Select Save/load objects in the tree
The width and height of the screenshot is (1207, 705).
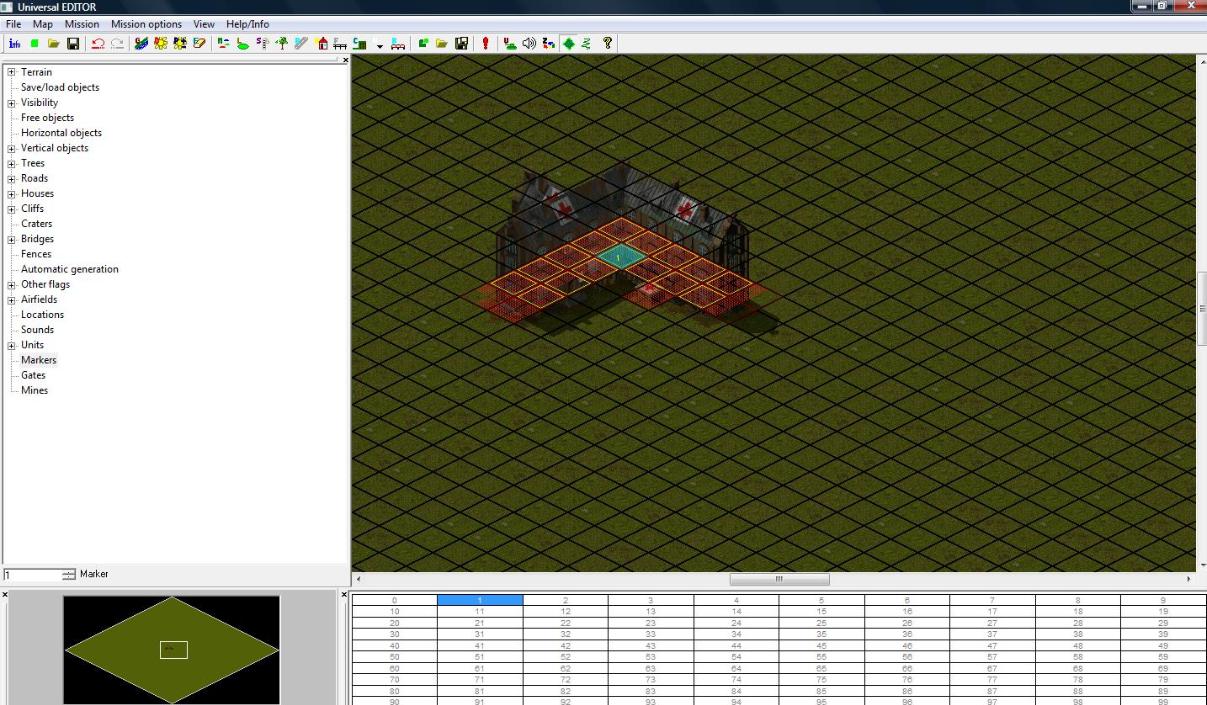60,87
